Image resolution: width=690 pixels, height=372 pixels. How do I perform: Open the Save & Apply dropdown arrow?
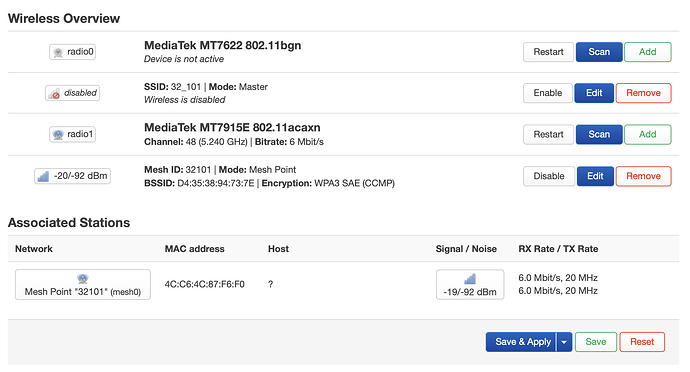[x=564, y=342]
